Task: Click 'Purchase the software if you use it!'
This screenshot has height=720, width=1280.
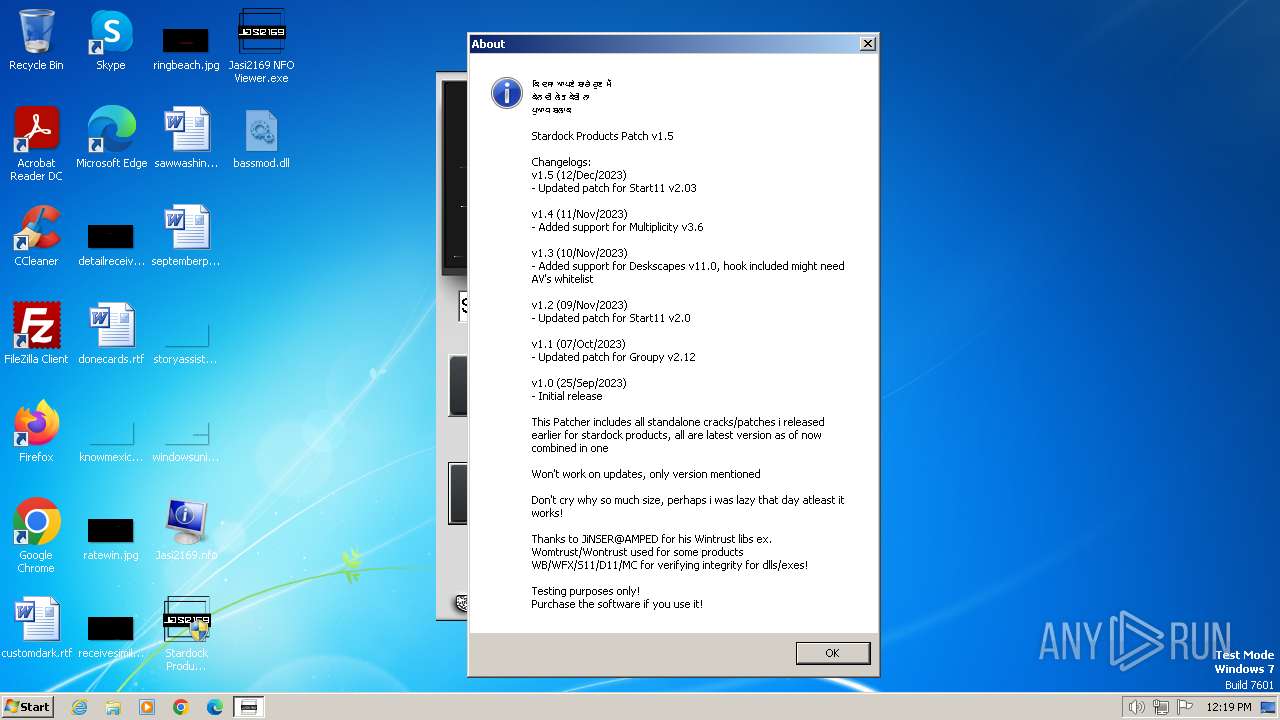Action: point(617,604)
